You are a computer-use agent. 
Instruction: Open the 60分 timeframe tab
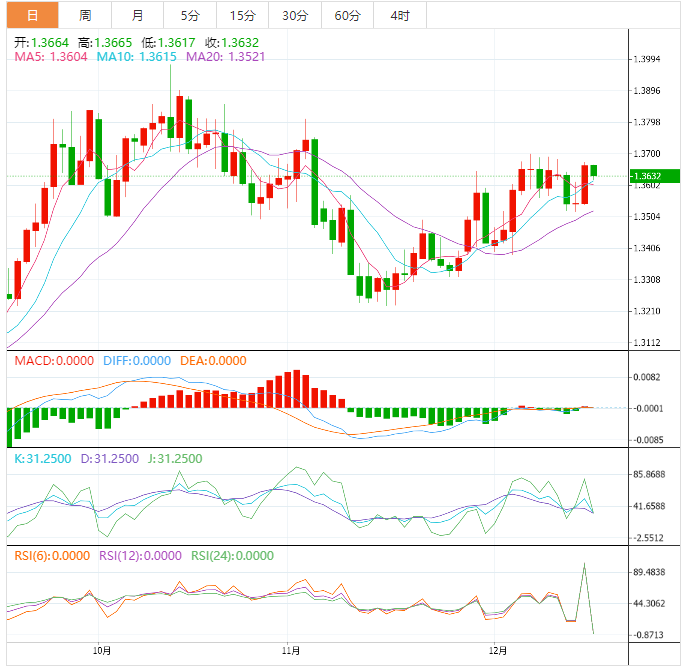(347, 15)
